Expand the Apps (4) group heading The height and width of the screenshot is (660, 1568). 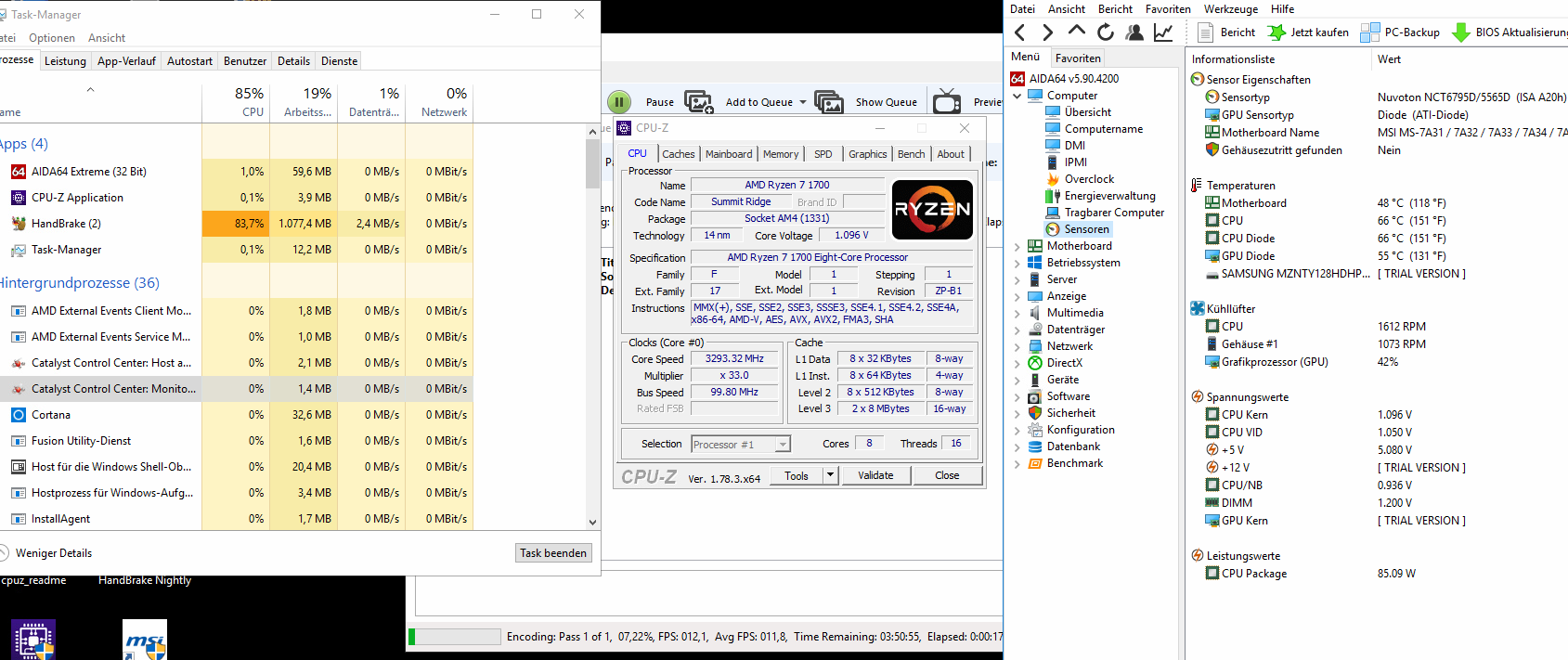pos(24,144)
